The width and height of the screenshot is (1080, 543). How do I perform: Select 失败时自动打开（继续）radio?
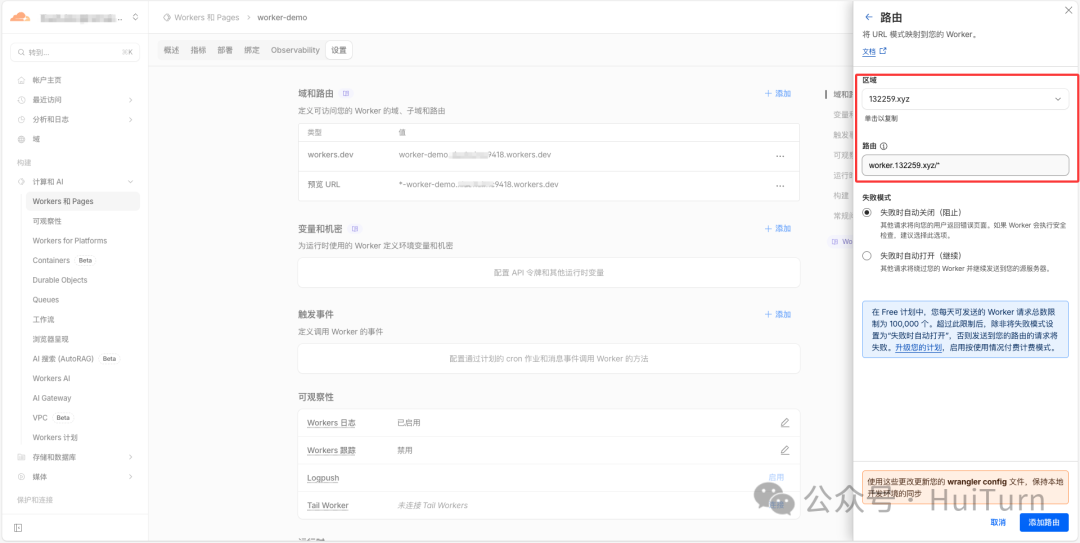click(x=867, y=256)
